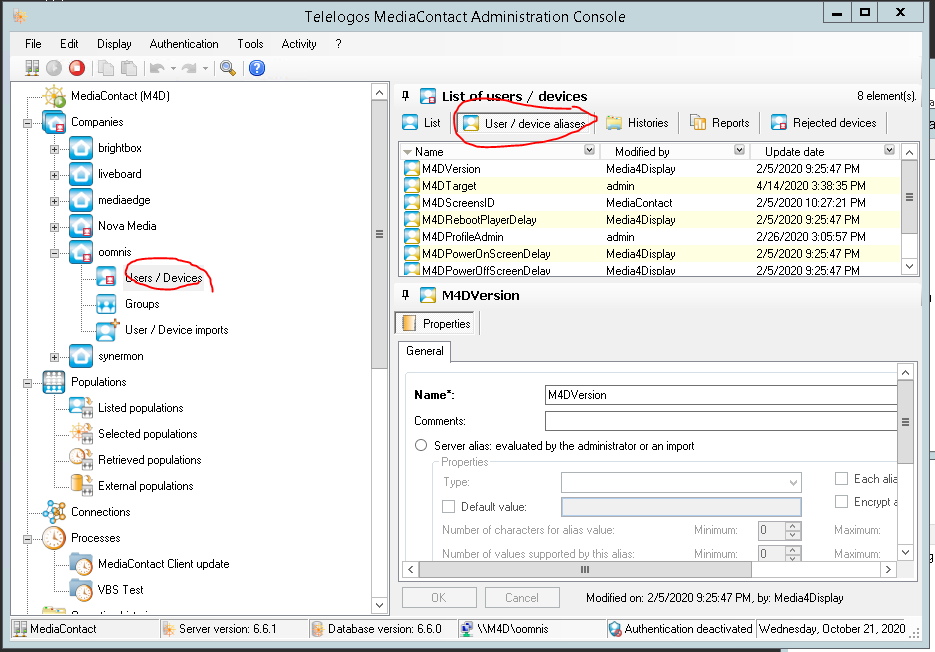935x652 pixels.
Task: Click the brightbox company icon
Action: coord(81,148)
